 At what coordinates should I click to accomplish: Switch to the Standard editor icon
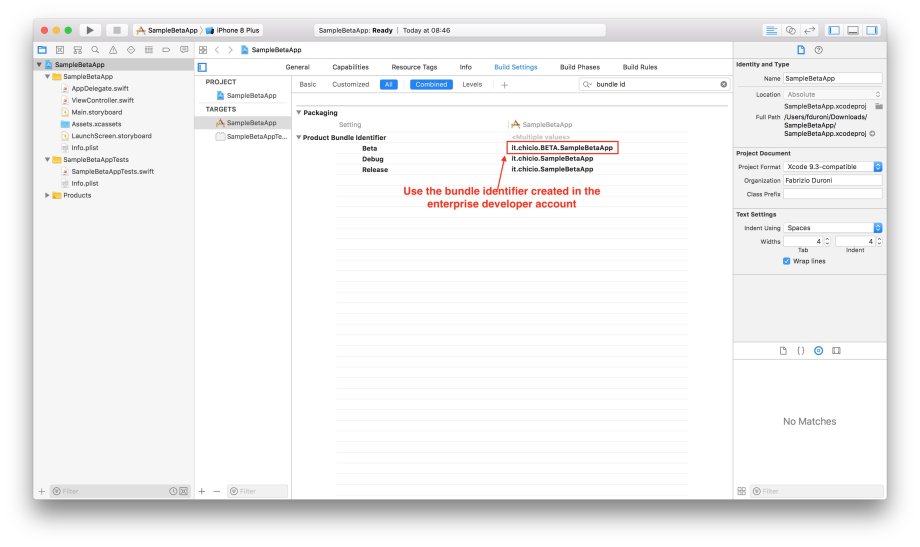[x=772, y=31]
